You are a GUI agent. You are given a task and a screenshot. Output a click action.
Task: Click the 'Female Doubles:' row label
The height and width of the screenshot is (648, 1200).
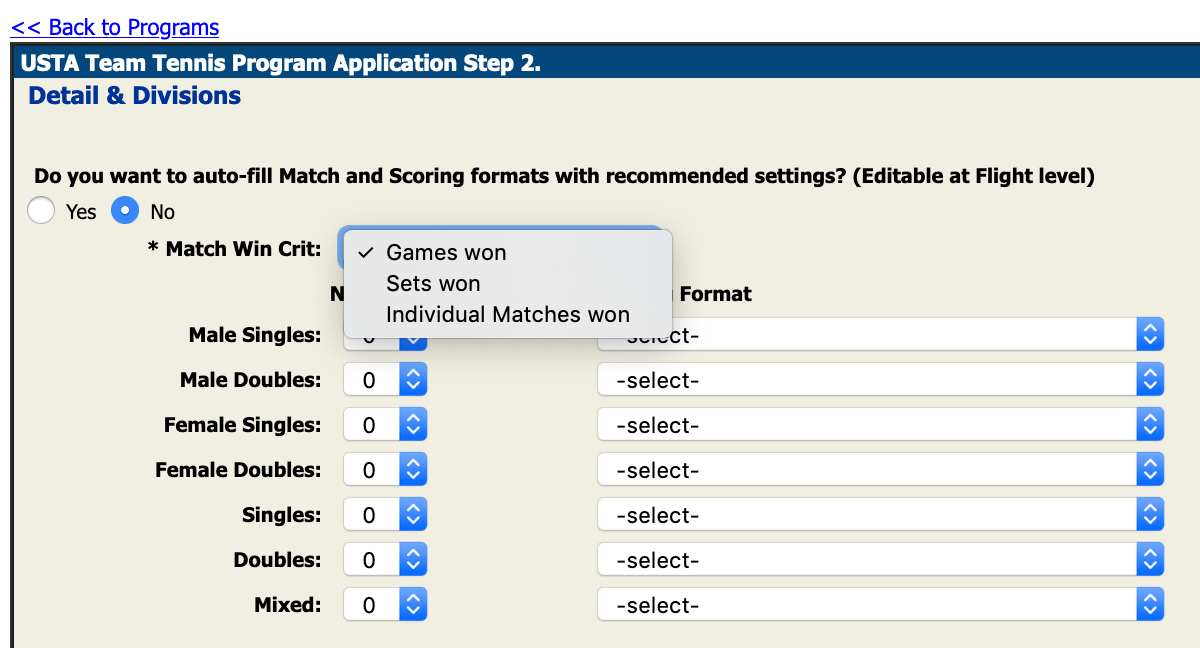click(238, 470)
